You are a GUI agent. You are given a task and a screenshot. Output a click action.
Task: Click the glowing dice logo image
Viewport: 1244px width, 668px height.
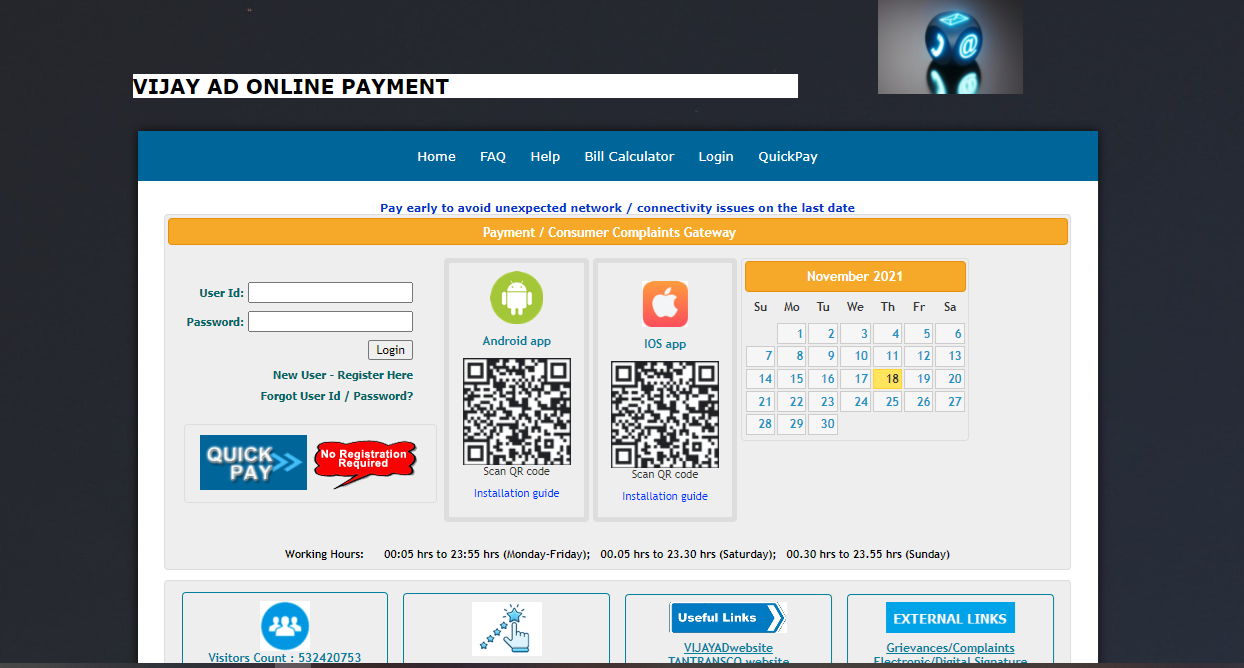coord(950,47)
